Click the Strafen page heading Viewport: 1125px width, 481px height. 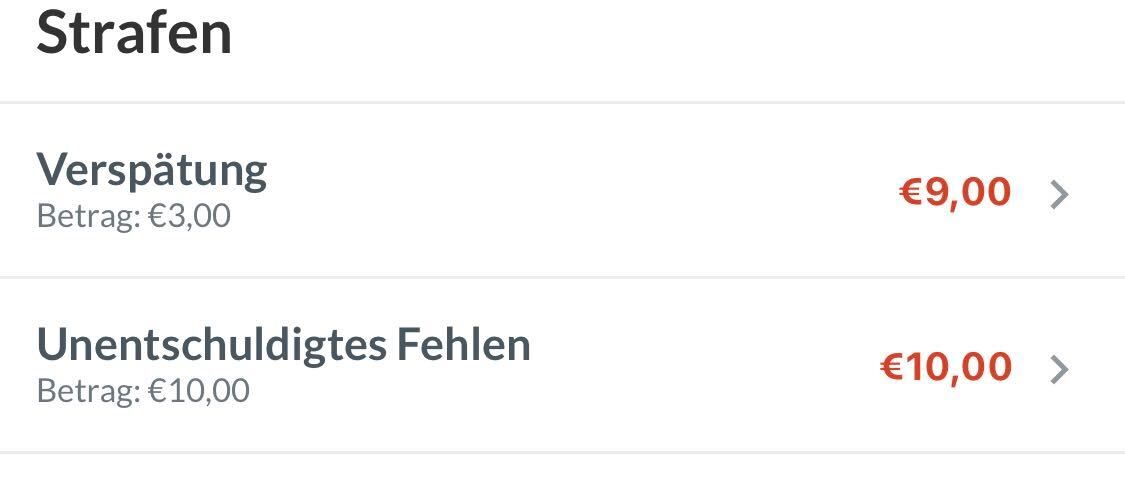pos(134,34)
